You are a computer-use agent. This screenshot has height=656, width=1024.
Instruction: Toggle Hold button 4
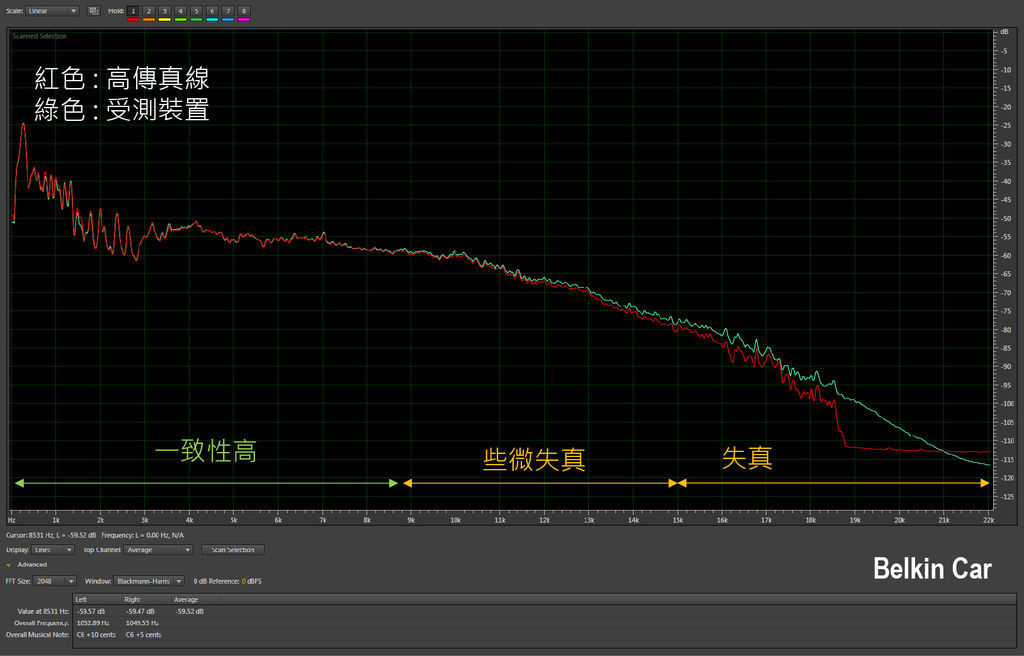tap(180, 10)
